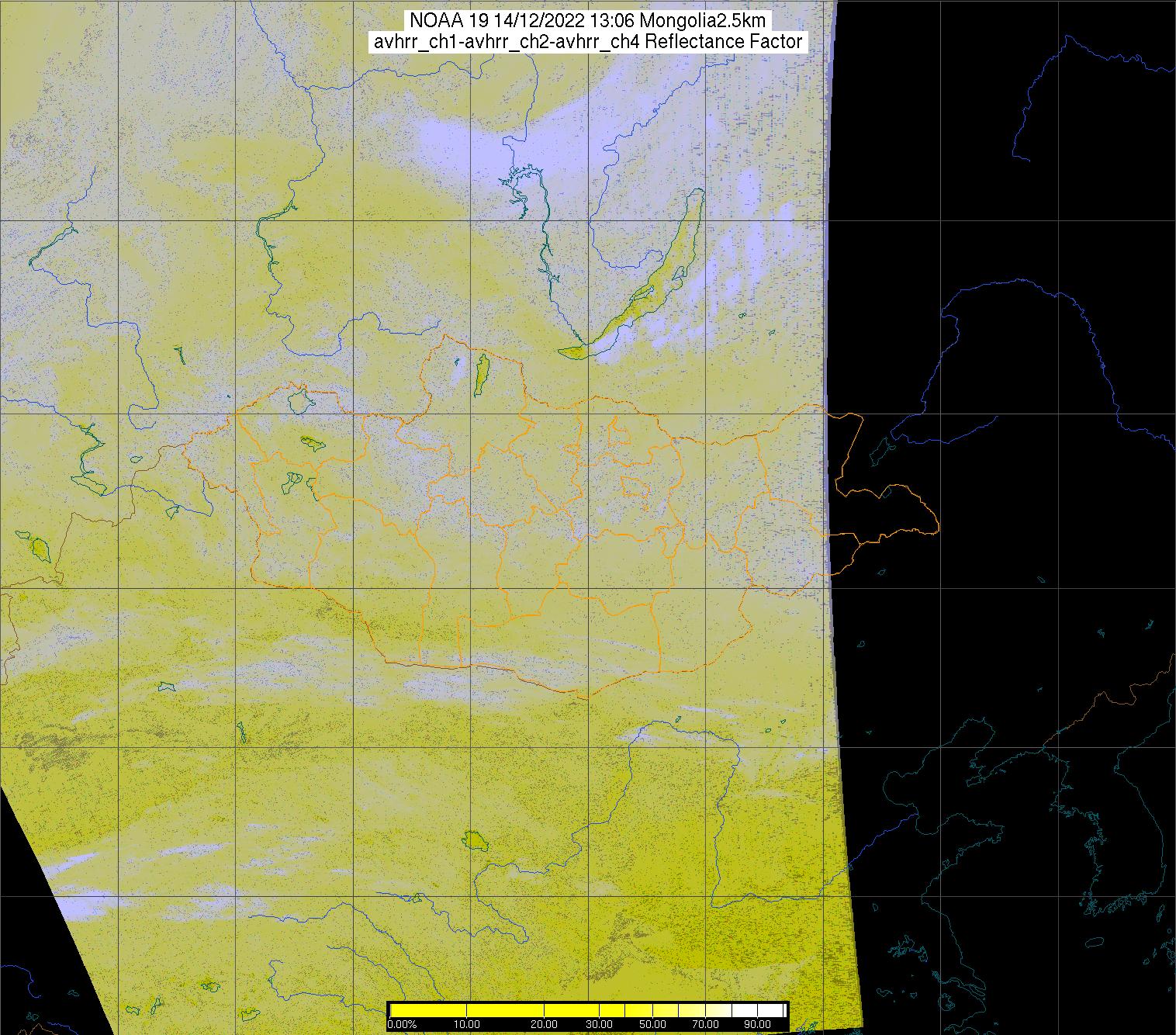Screen dimensions: 1176x1035
Task: Click the title line starting "NOAA 19 14/12/2022"
Action: tap(589, 21)
